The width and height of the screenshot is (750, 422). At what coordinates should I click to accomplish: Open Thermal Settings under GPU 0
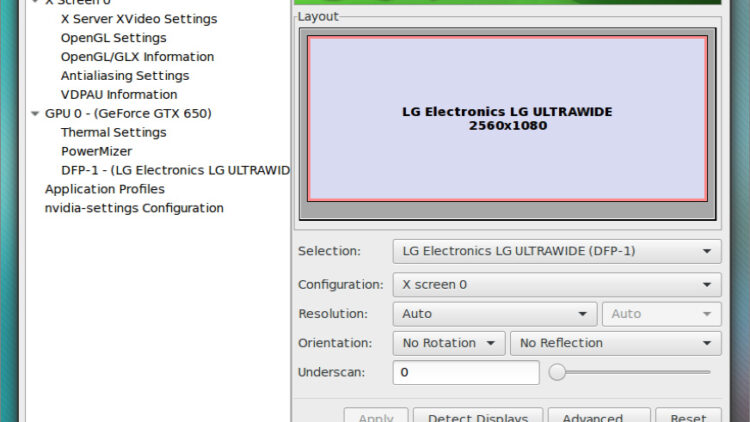coord(113,133)
